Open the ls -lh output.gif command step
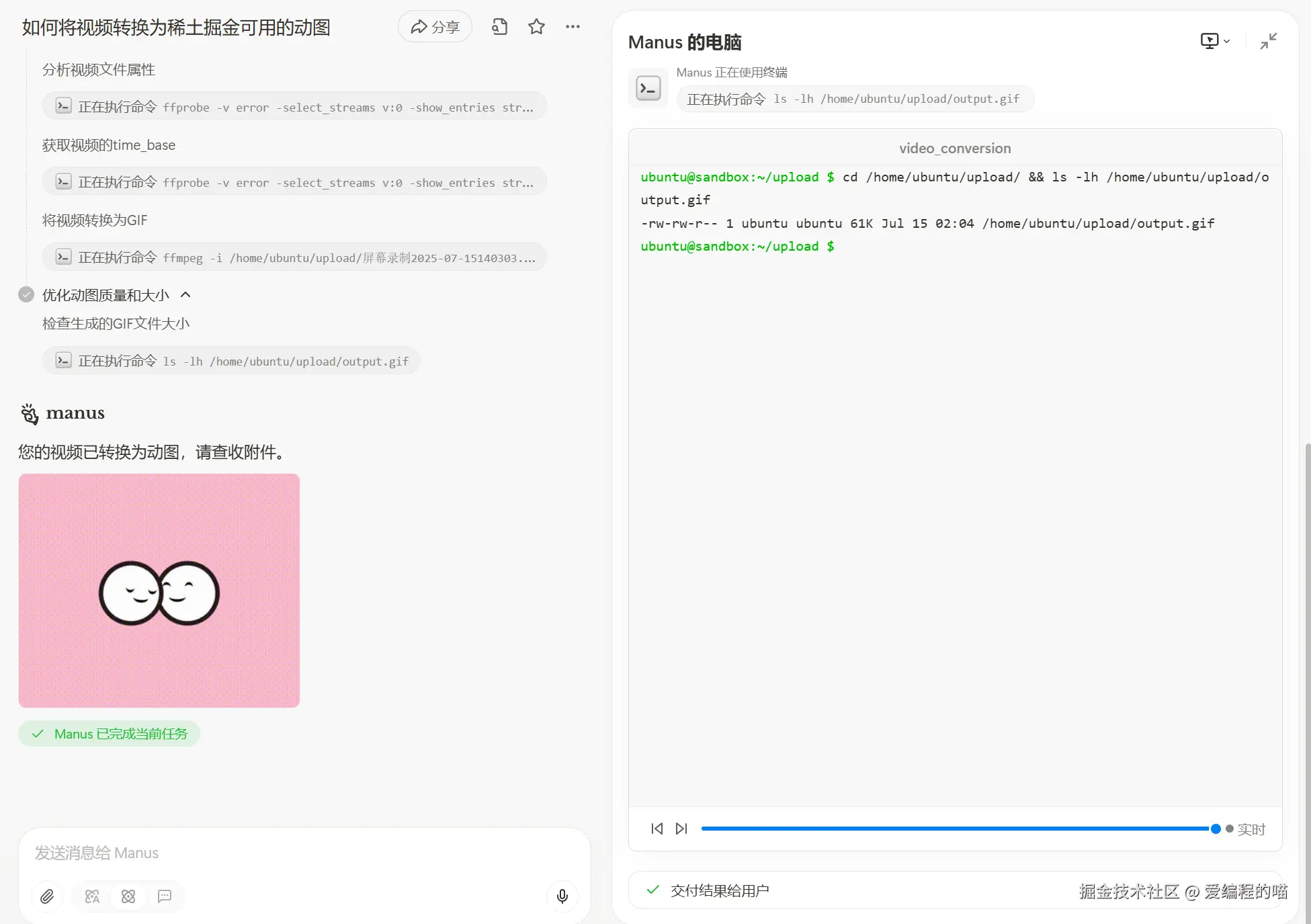Viewport: 1311px width, 924px height. 231,361
